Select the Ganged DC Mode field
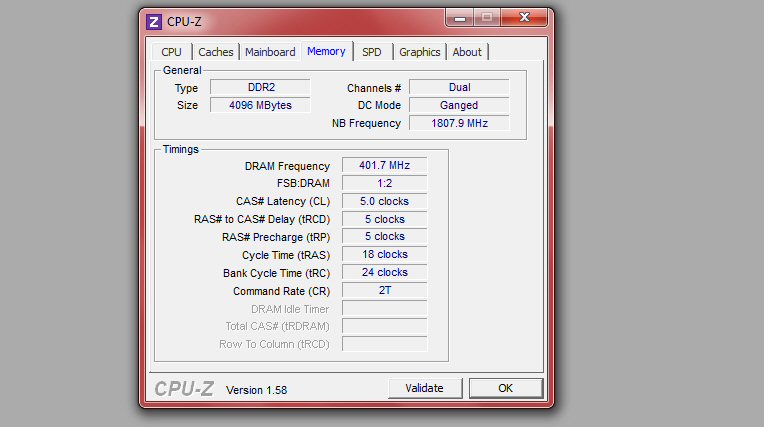 point(459,105)
